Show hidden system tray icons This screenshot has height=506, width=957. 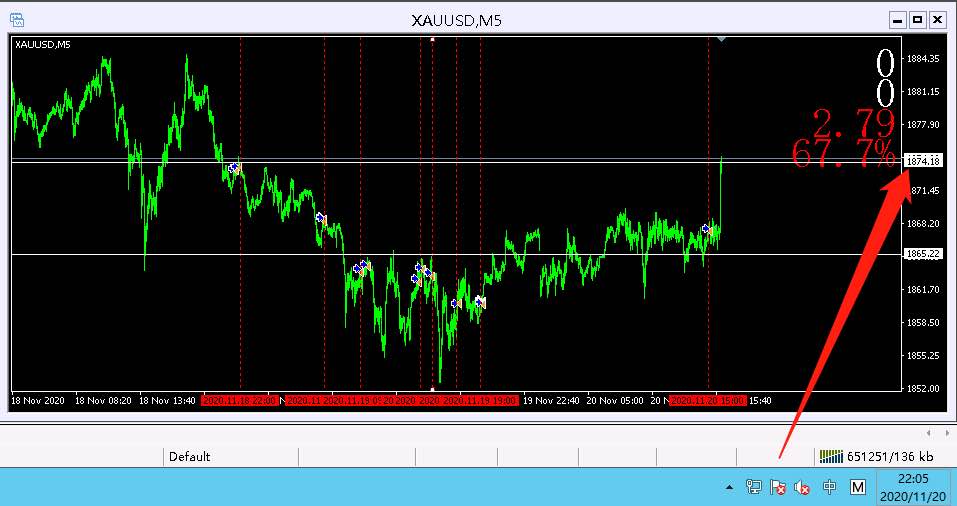[729, 487]
